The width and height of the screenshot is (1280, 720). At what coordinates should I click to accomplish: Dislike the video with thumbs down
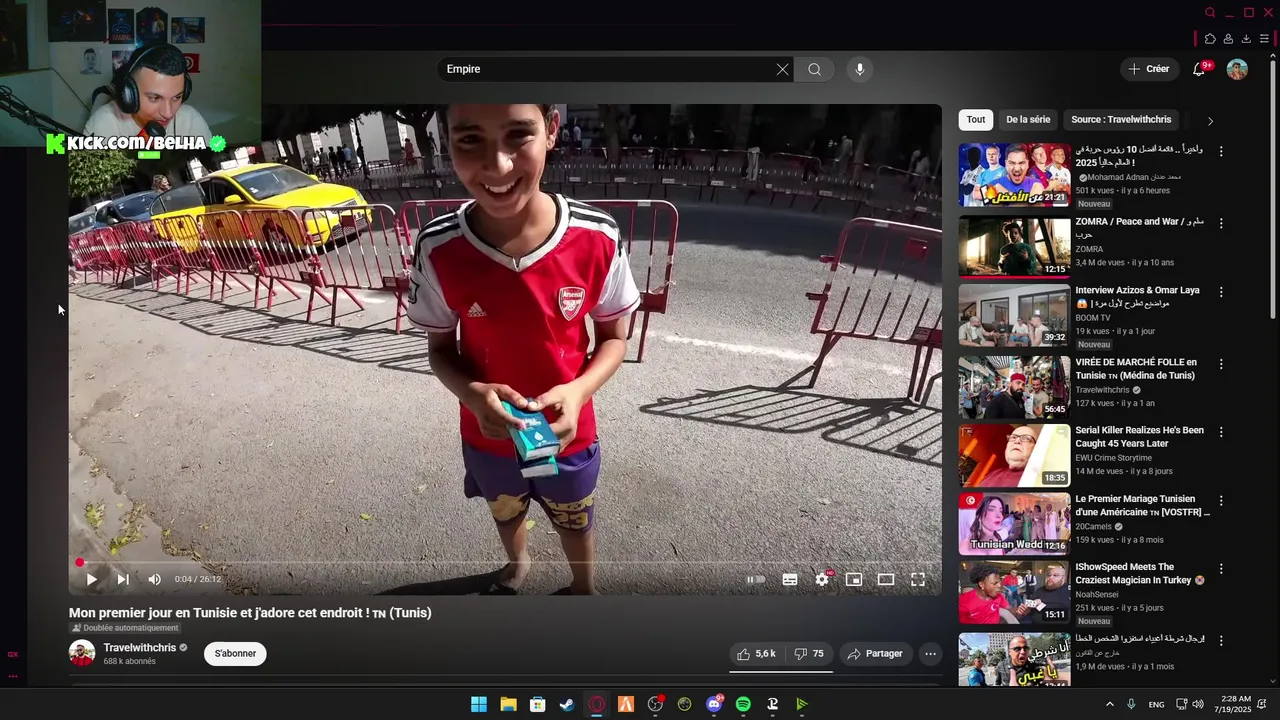click(x=809, y=654)
